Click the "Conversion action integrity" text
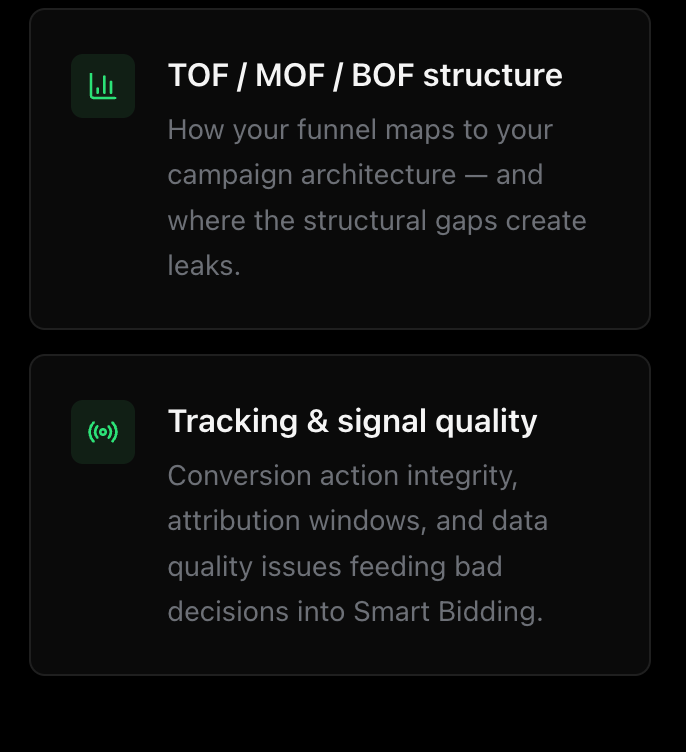Screen dimensions: 686x752 [342, 476]
